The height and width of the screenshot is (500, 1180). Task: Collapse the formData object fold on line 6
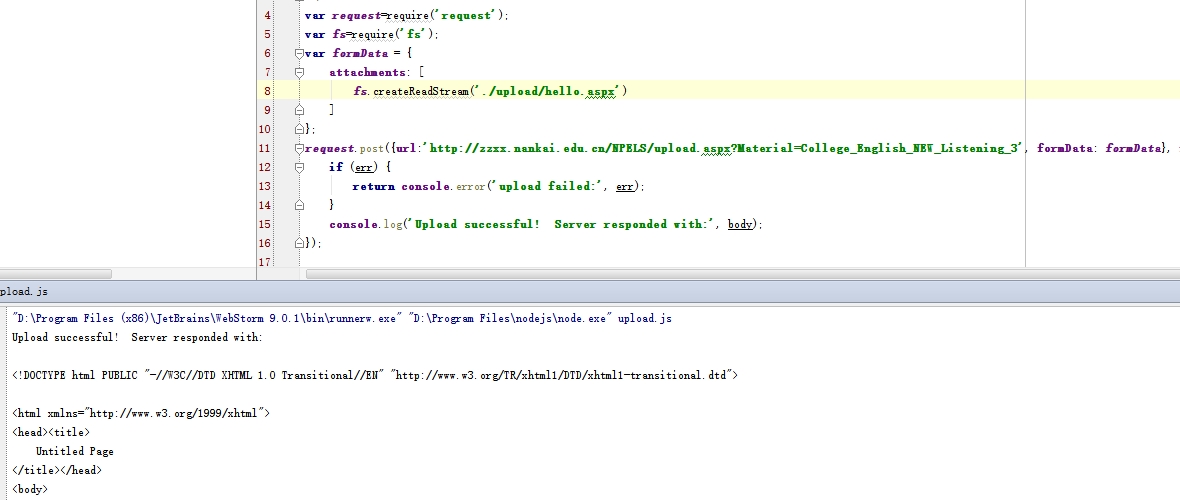pos(299,53)
